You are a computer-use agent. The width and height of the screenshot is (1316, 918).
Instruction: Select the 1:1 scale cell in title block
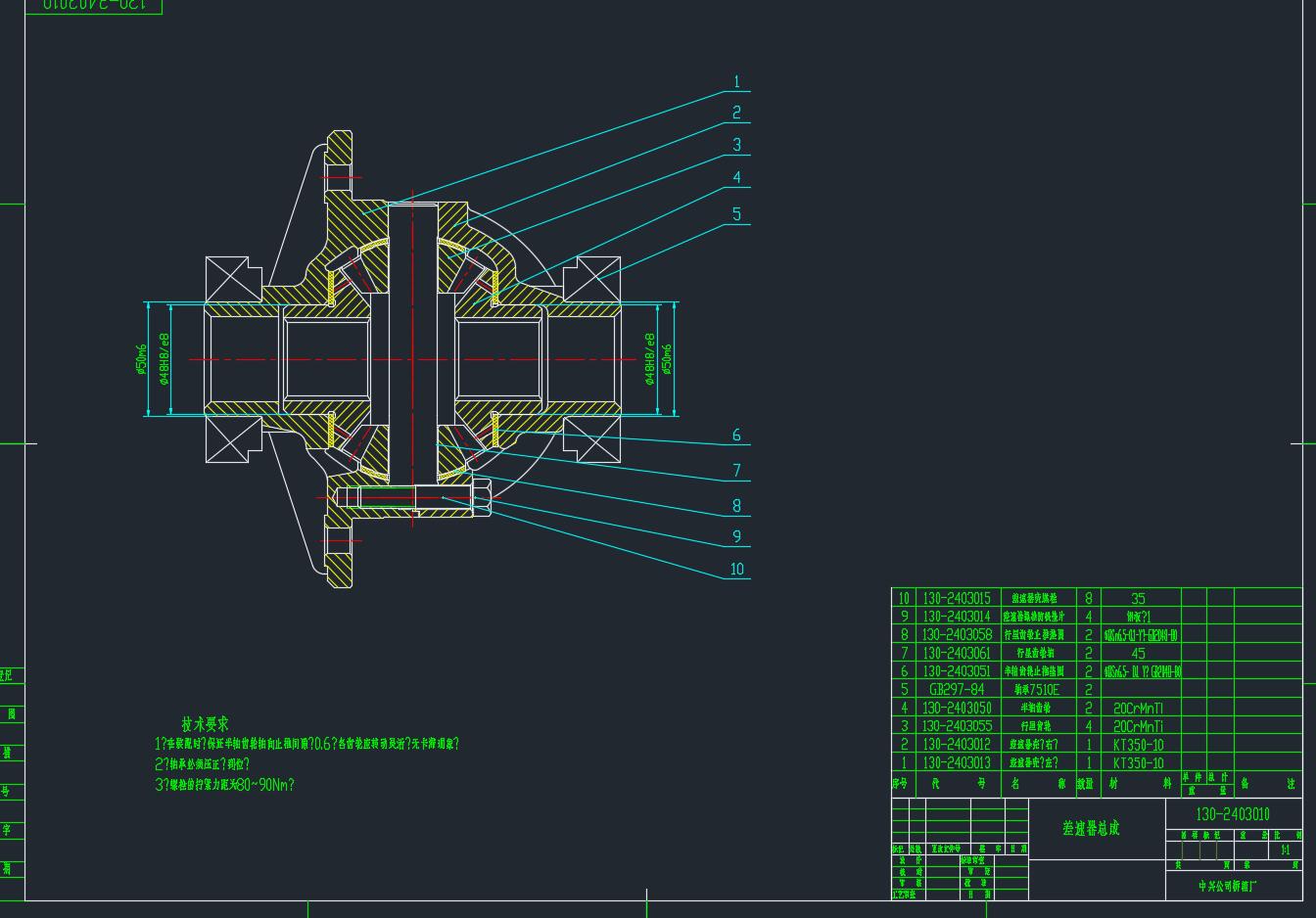(x=1285, y=850)
